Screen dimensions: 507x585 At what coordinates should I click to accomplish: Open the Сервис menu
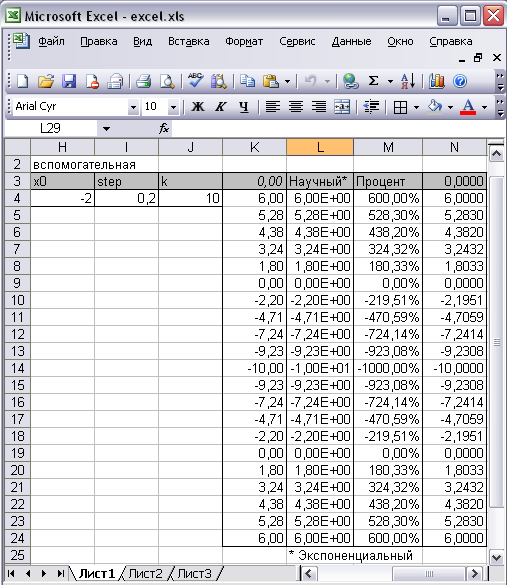click(297, 41)
